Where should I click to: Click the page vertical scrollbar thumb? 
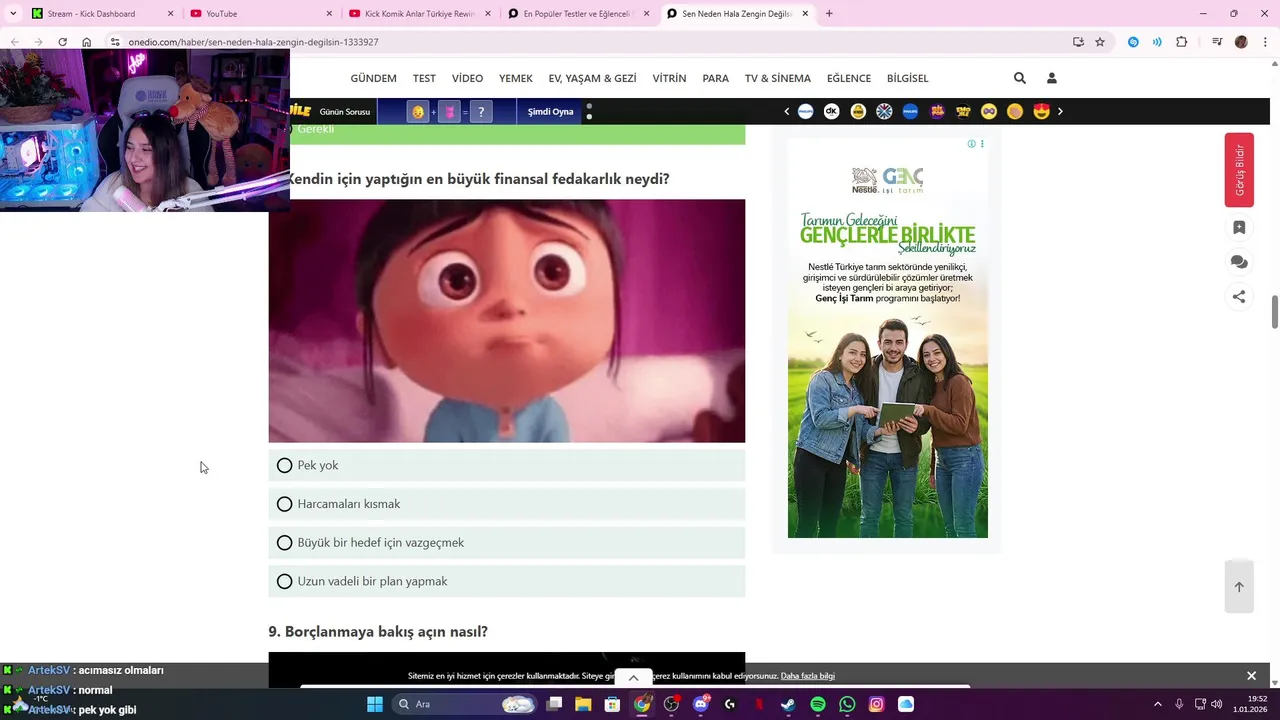point(1274,312)
